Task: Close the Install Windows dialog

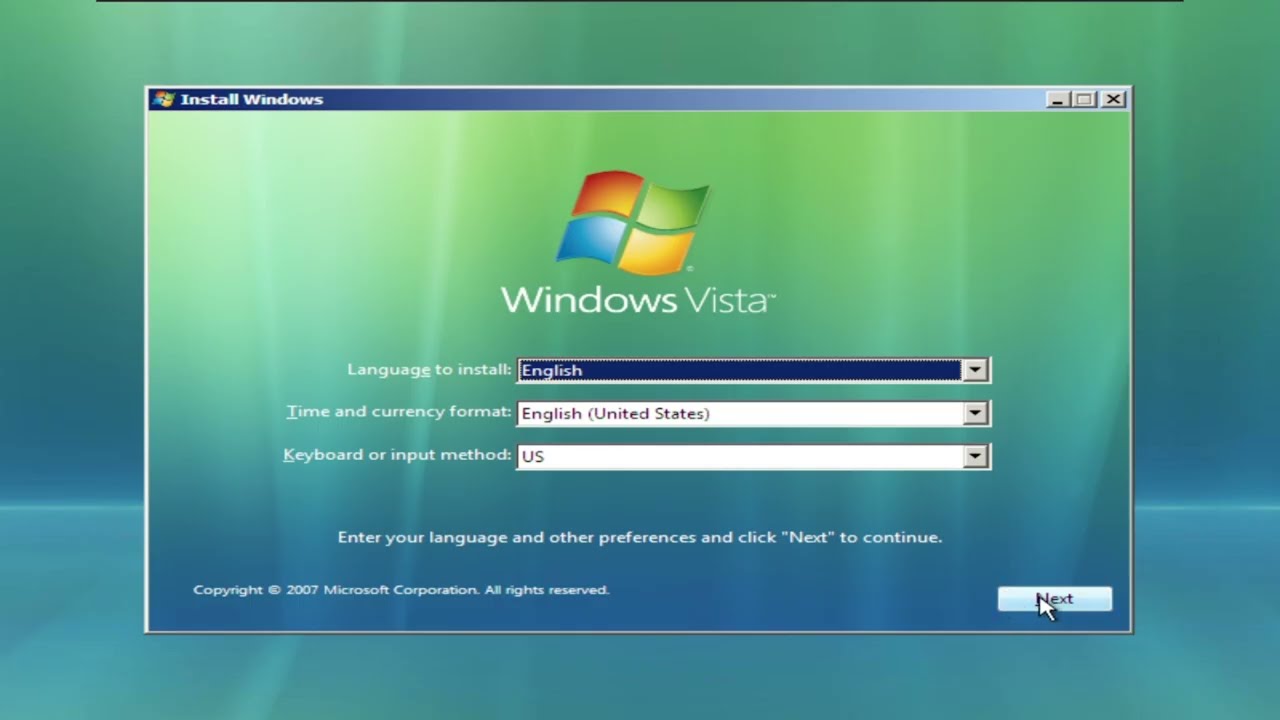Action: point(1113,99)
